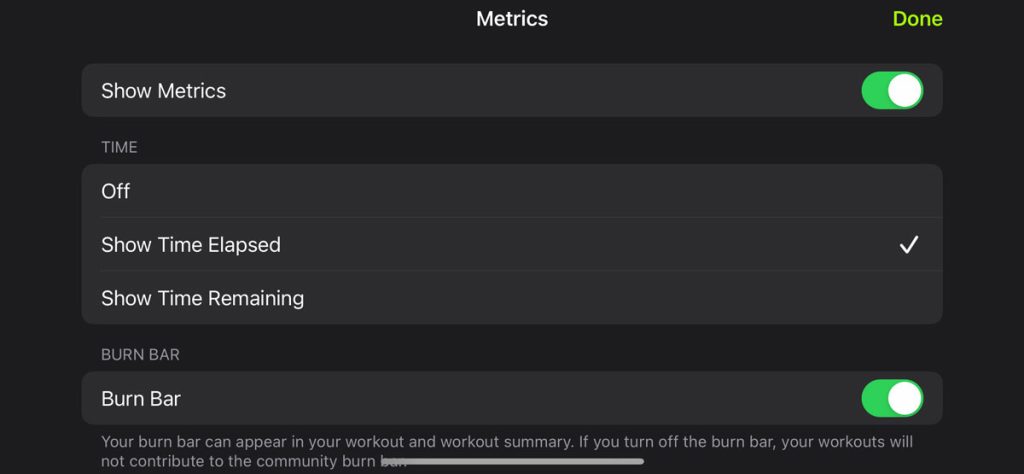Click the TIME section header
Screen dimensions: 1024x474
coord(119,147)
